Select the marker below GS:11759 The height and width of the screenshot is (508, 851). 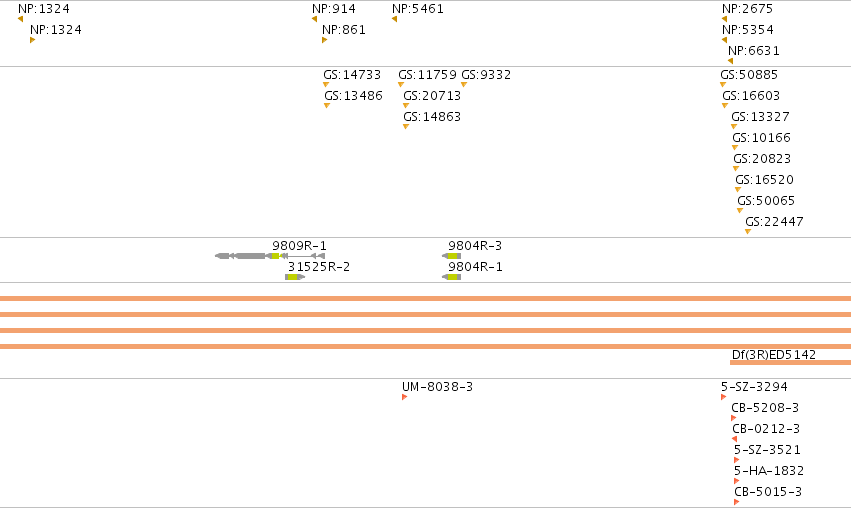[x=401, y=85]
